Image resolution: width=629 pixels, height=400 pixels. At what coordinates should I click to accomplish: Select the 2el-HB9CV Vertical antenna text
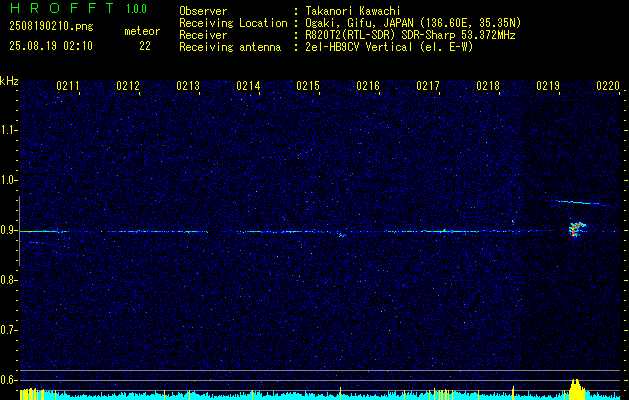390,47
